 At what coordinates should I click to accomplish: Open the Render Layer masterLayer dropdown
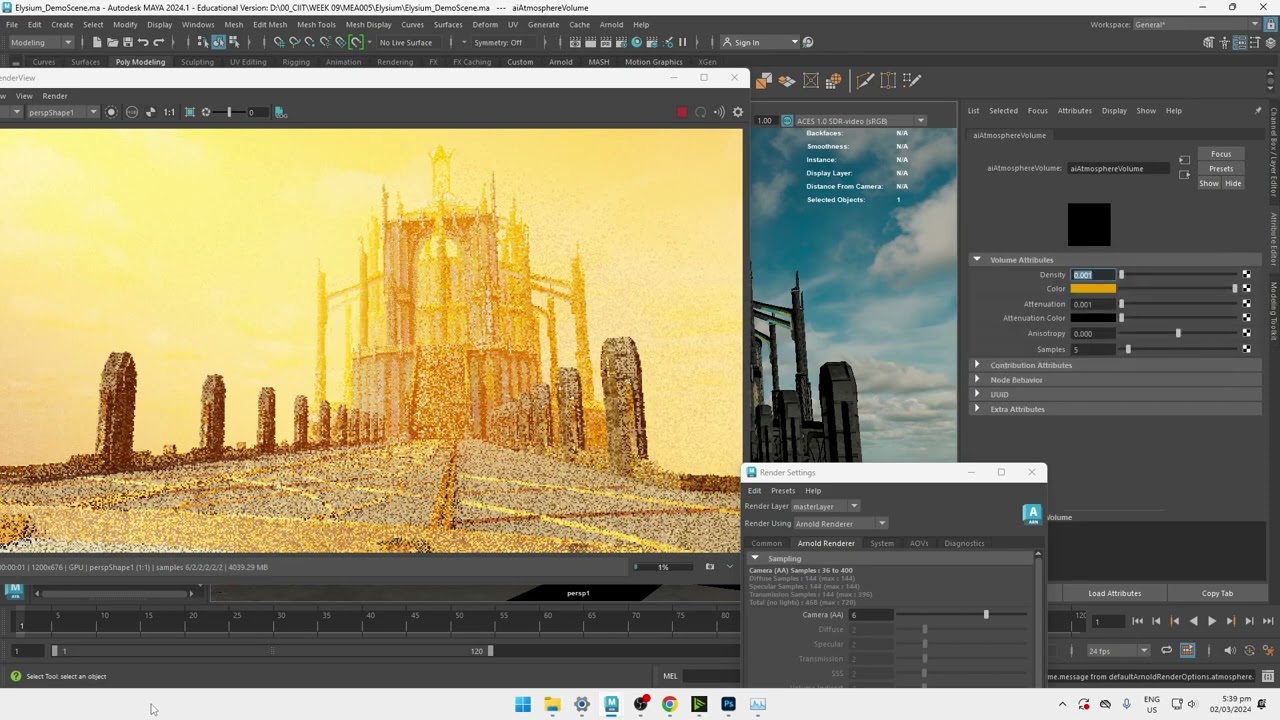(x=825, y=506)
